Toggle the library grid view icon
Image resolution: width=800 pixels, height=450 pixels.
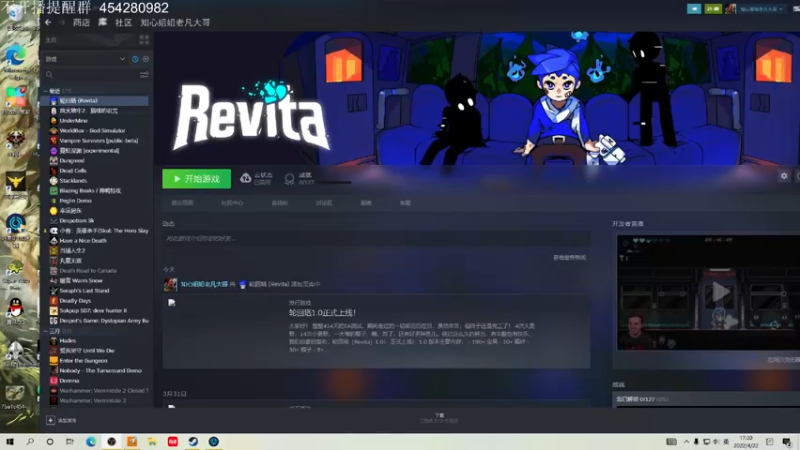(144, 39)
